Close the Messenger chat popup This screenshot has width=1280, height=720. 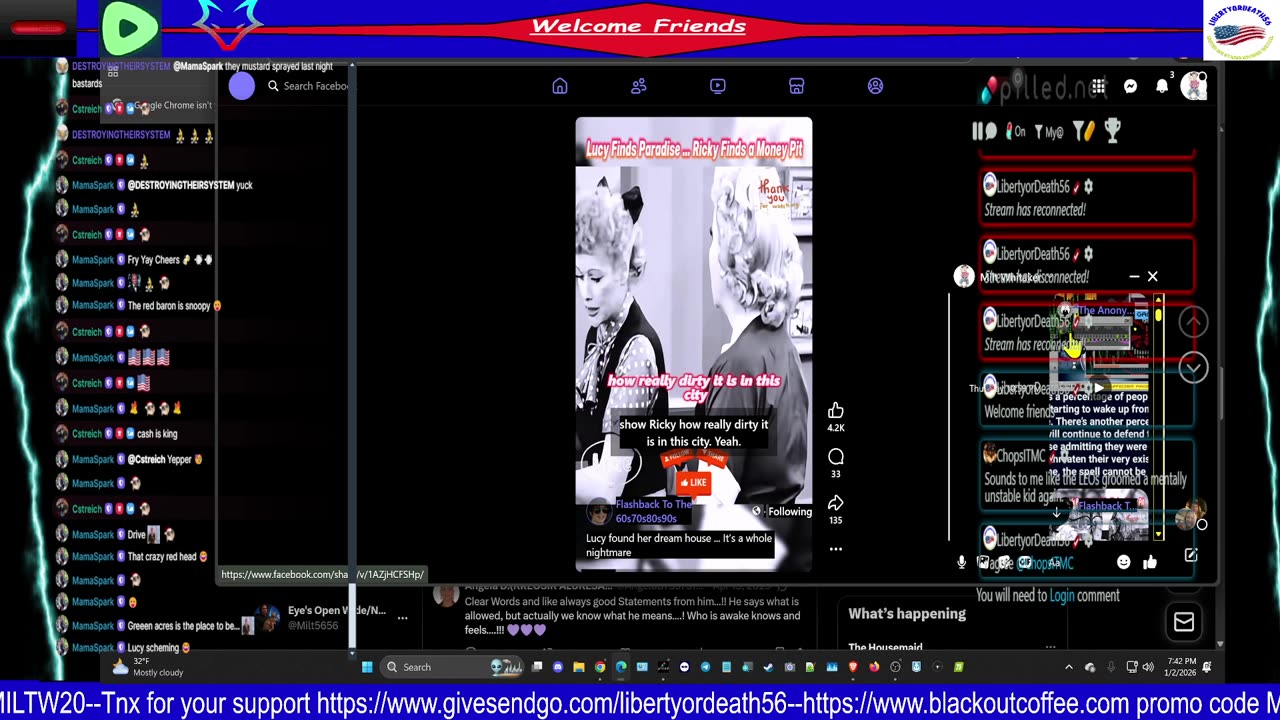(x=1152, y=277)
